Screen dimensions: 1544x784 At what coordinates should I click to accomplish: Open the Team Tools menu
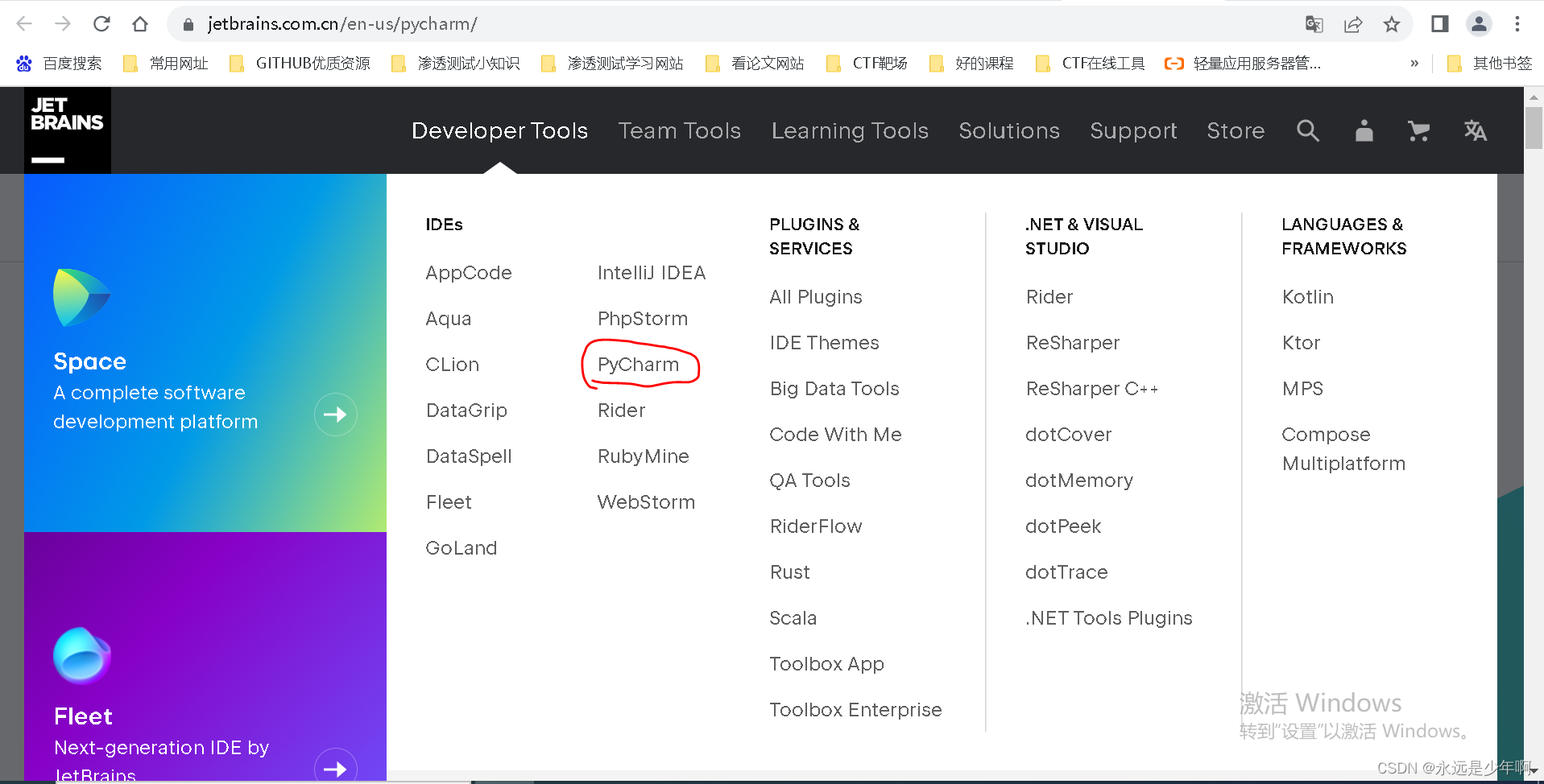coord(680,130)
